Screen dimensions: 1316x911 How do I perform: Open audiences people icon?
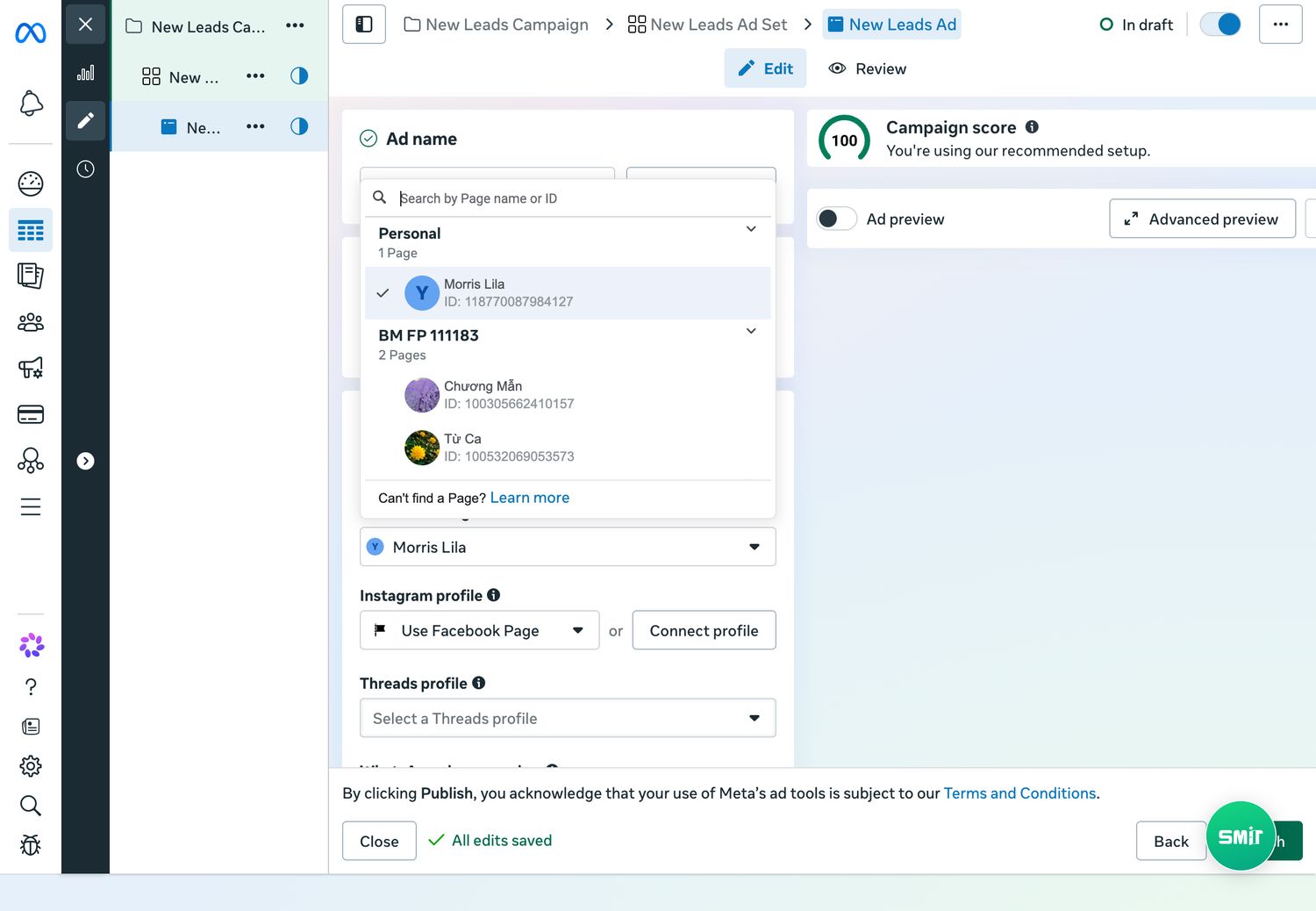[31, 322]
